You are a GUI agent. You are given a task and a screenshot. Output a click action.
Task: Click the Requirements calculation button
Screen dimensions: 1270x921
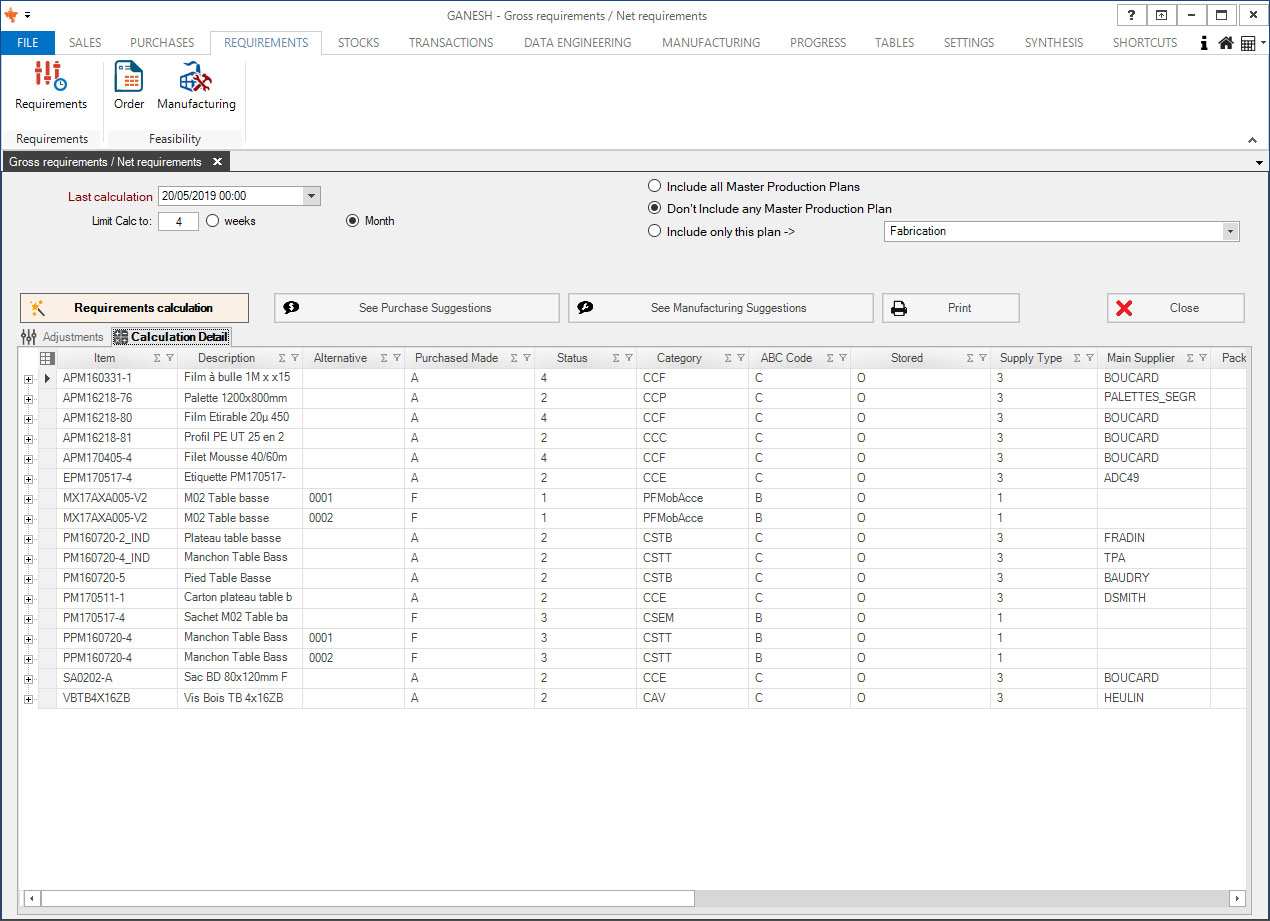click(x=134, y=308)
